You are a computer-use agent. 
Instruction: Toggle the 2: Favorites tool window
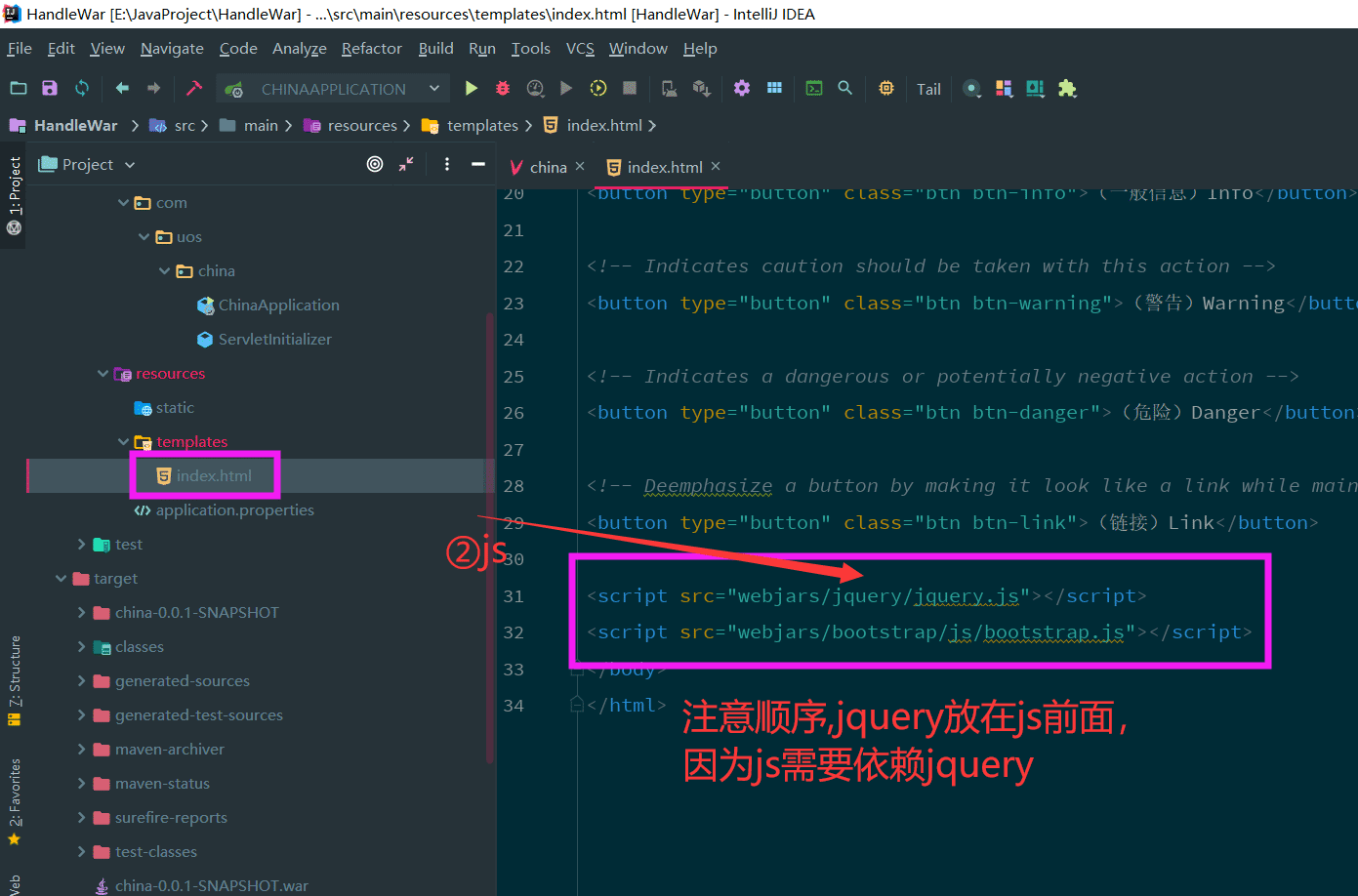[x=14, y=802]
